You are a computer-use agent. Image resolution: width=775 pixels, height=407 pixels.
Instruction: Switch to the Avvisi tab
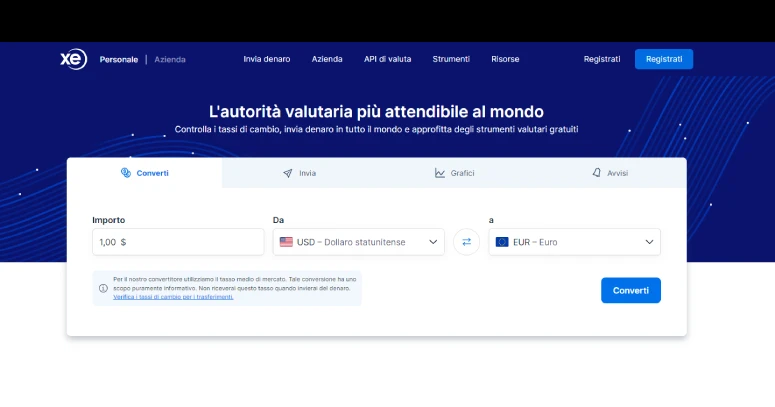coord(609,173)
